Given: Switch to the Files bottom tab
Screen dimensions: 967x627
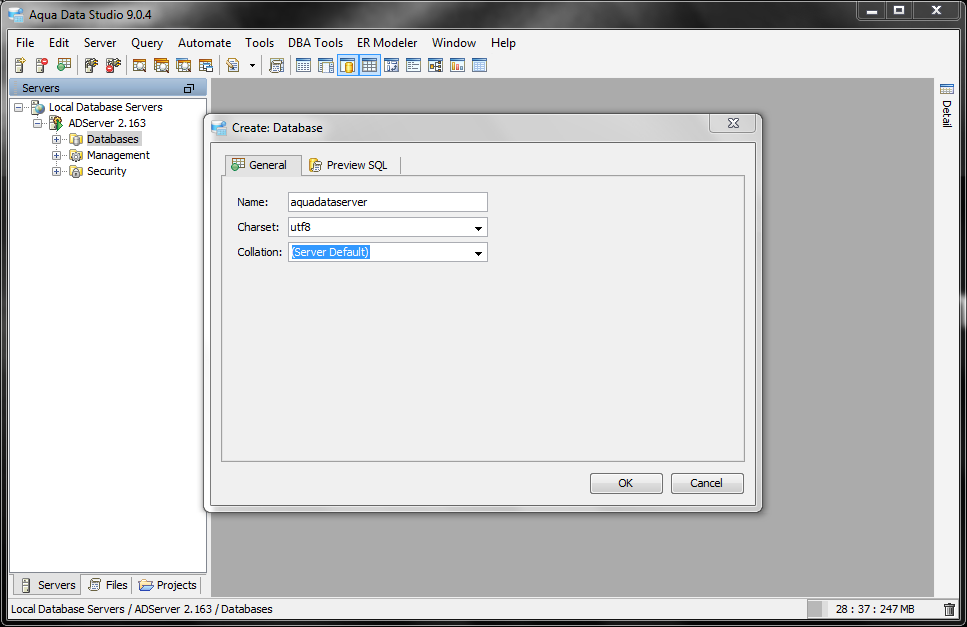Looking at the screenshot, I should 107,585.
